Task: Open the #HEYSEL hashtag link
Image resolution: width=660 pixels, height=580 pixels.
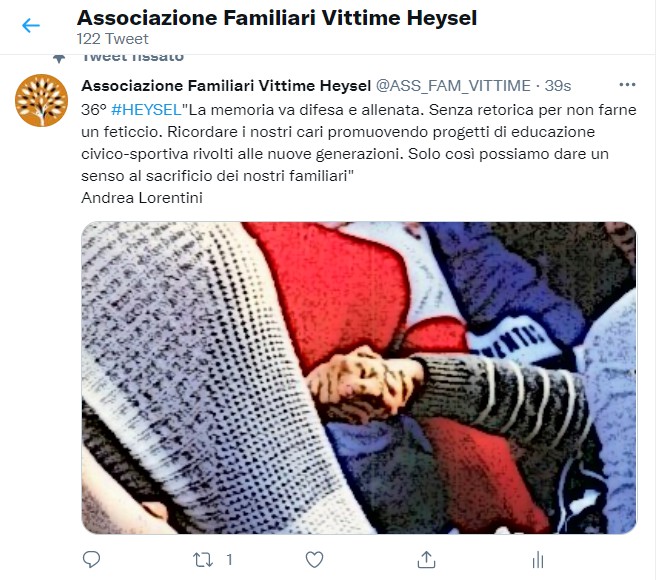Action: tap(146, 110)
